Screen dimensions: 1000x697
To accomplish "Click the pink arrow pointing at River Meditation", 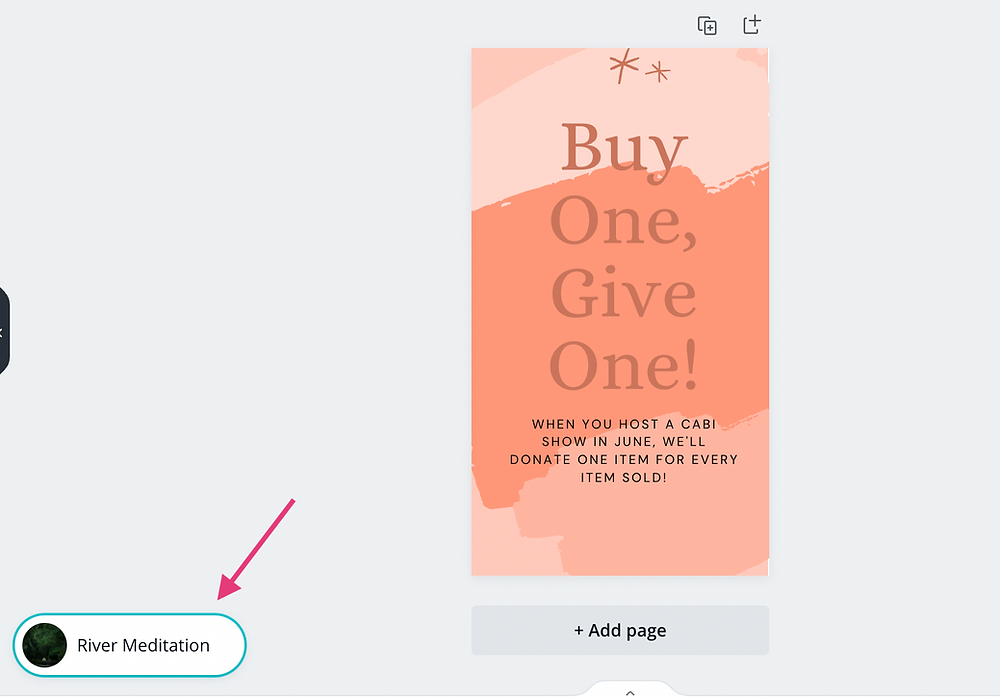I will (x=256, y=549).
